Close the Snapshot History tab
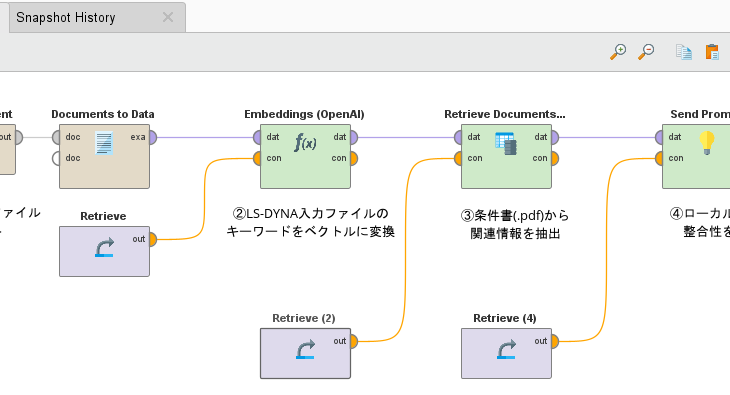This screenshot has width=730, height=395. [168, 17]
